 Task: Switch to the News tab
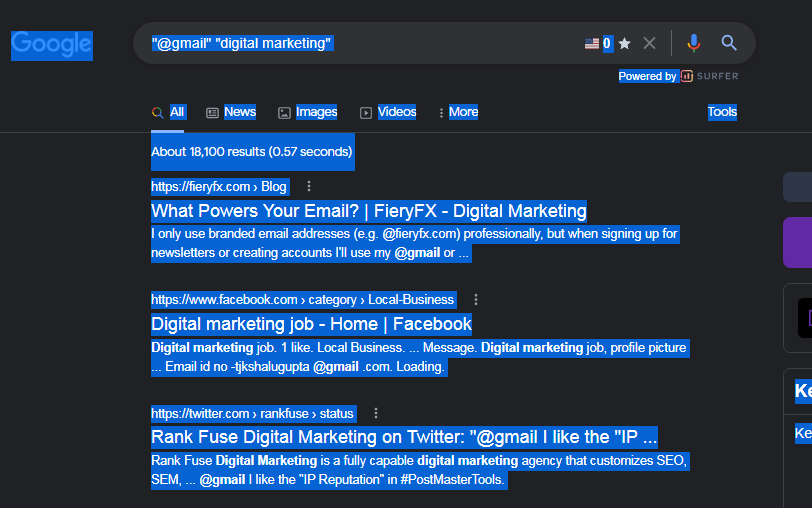tap(231, 112)
